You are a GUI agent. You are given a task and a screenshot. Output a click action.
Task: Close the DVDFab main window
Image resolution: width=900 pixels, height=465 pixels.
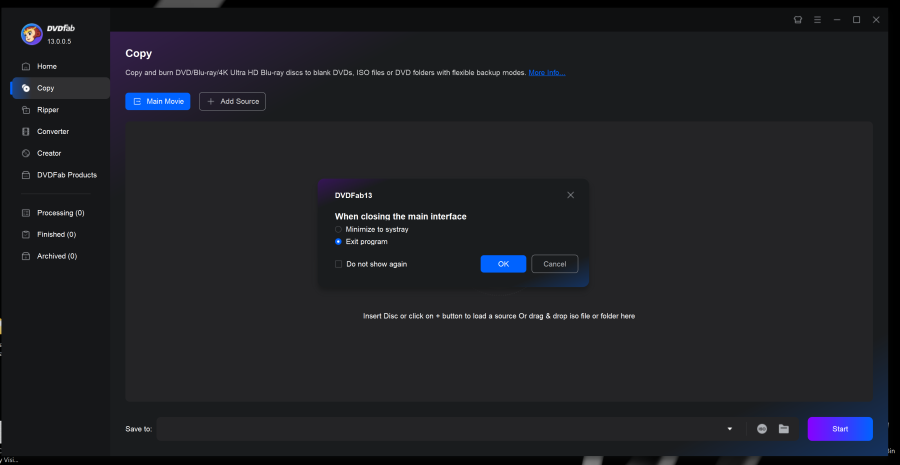pos(876,20)
